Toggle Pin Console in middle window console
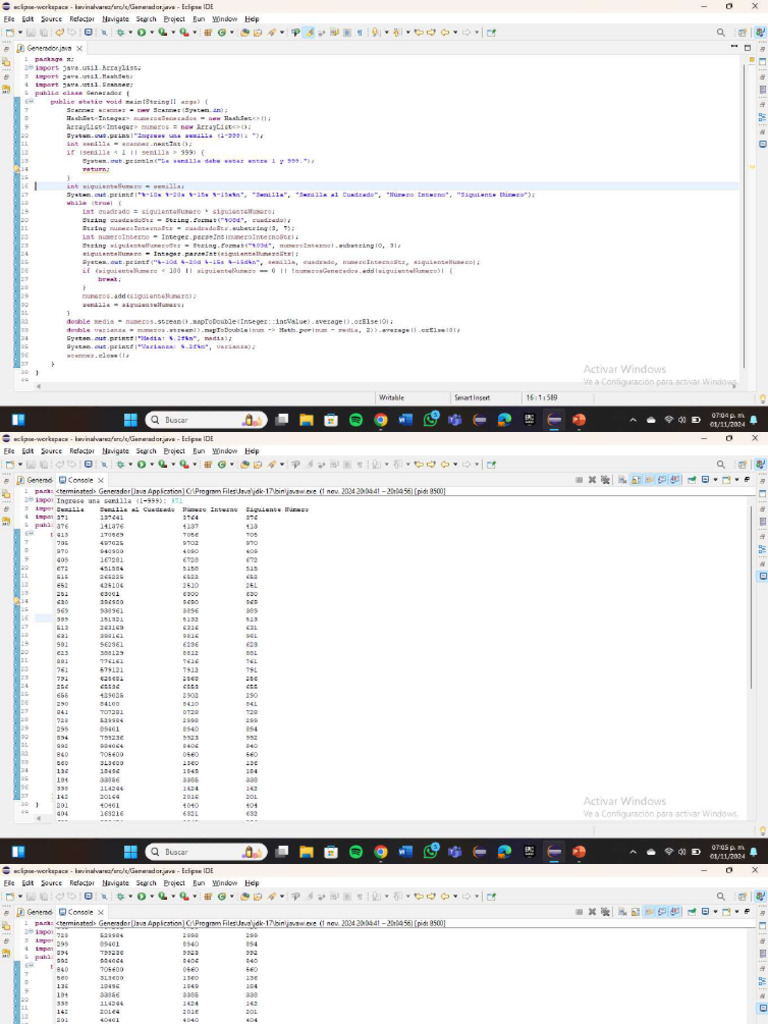Image resolution: width=768 pixels, height=1024 pixels. pos(690,480)
